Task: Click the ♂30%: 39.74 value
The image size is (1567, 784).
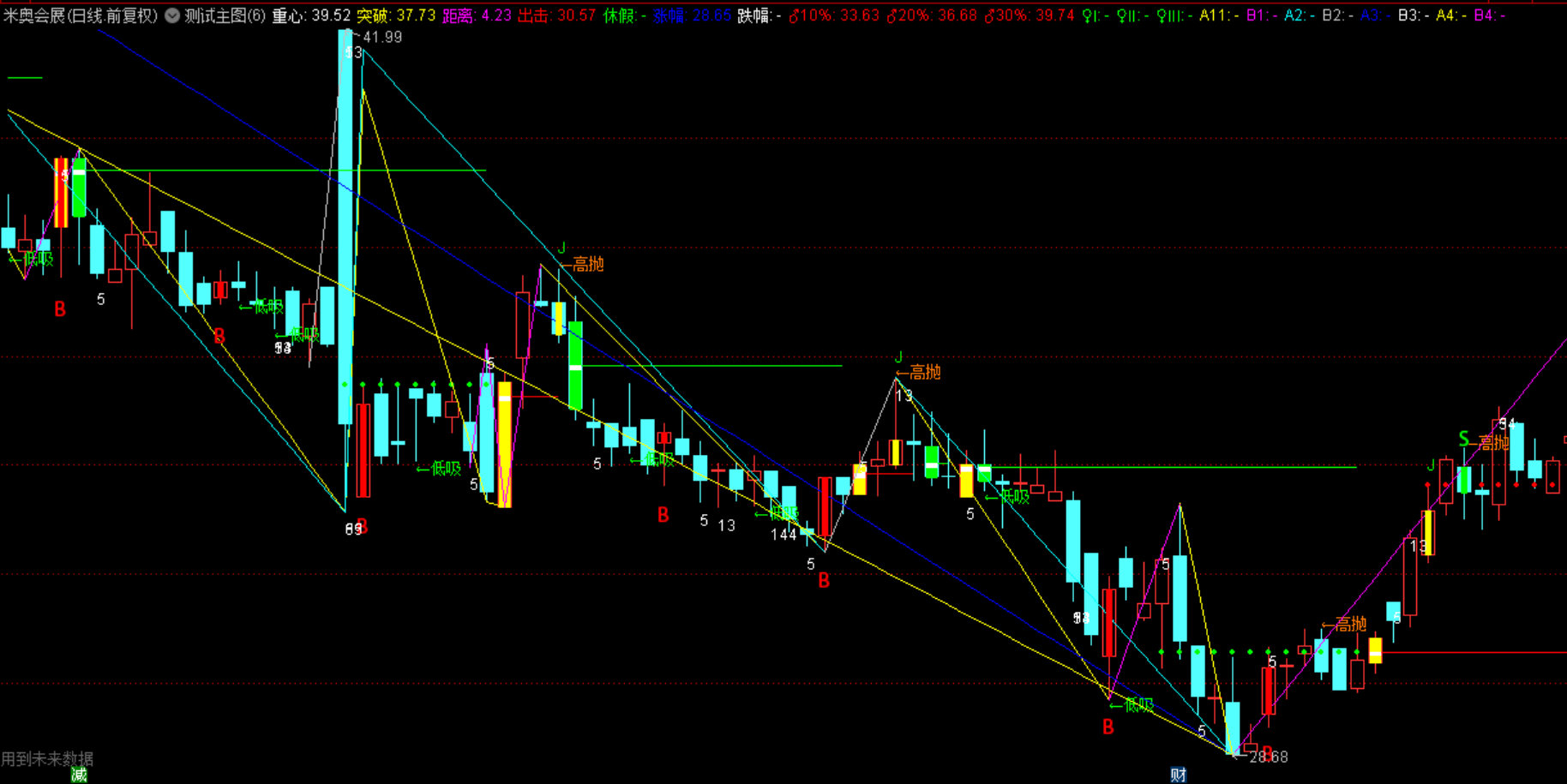Action: [x=1030, y=15]
